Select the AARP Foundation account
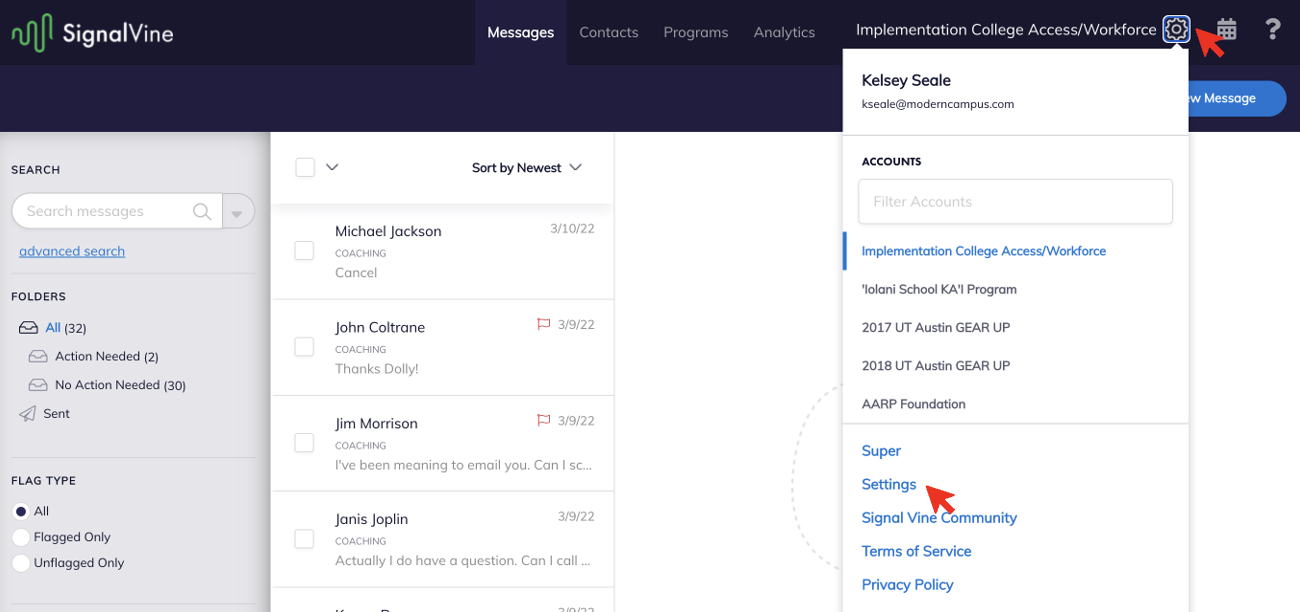Viewport: 1300px width, 612px height. [x=912, y=403]
